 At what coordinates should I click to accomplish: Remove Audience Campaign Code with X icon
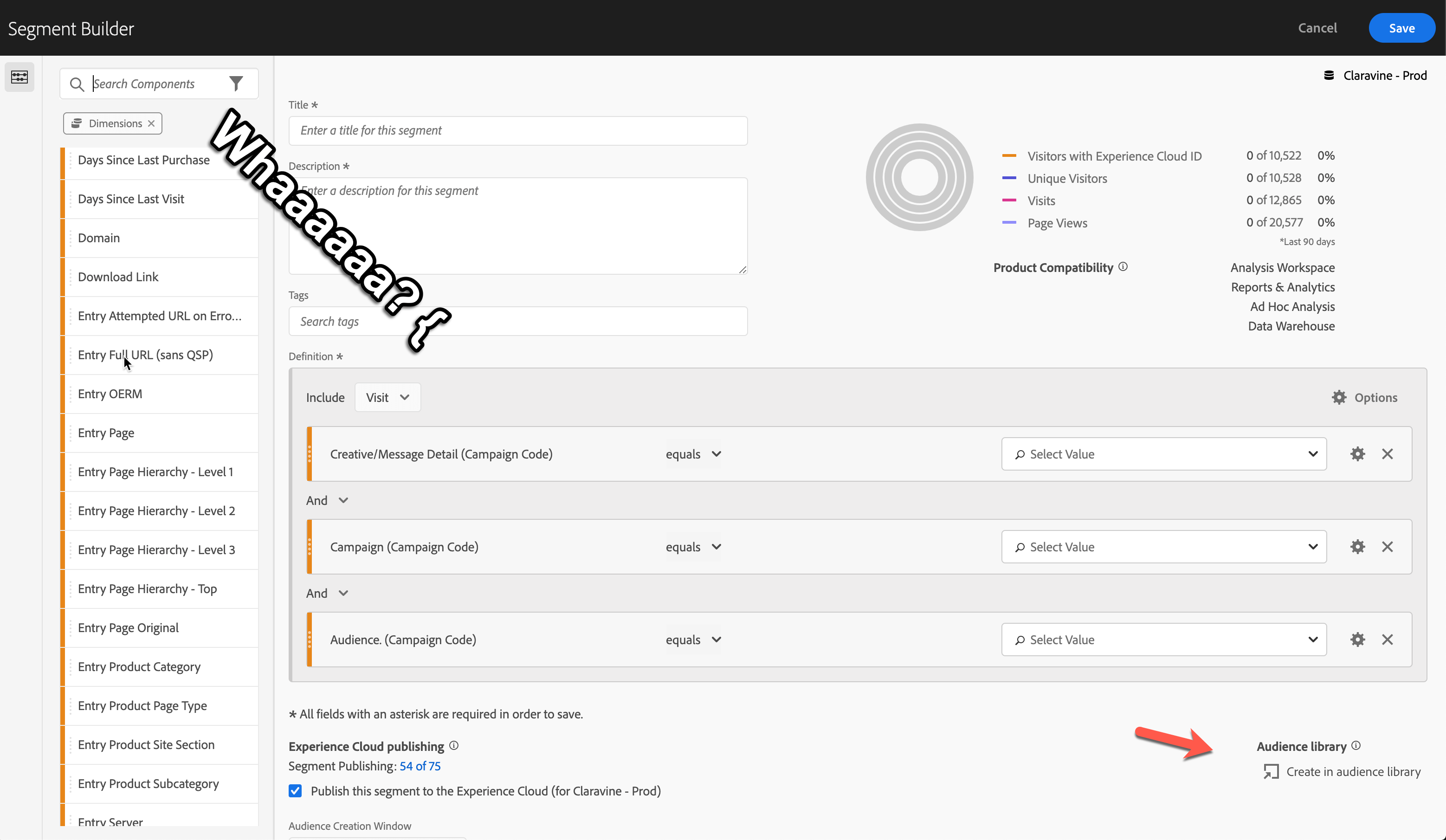tap(1388, 639)
